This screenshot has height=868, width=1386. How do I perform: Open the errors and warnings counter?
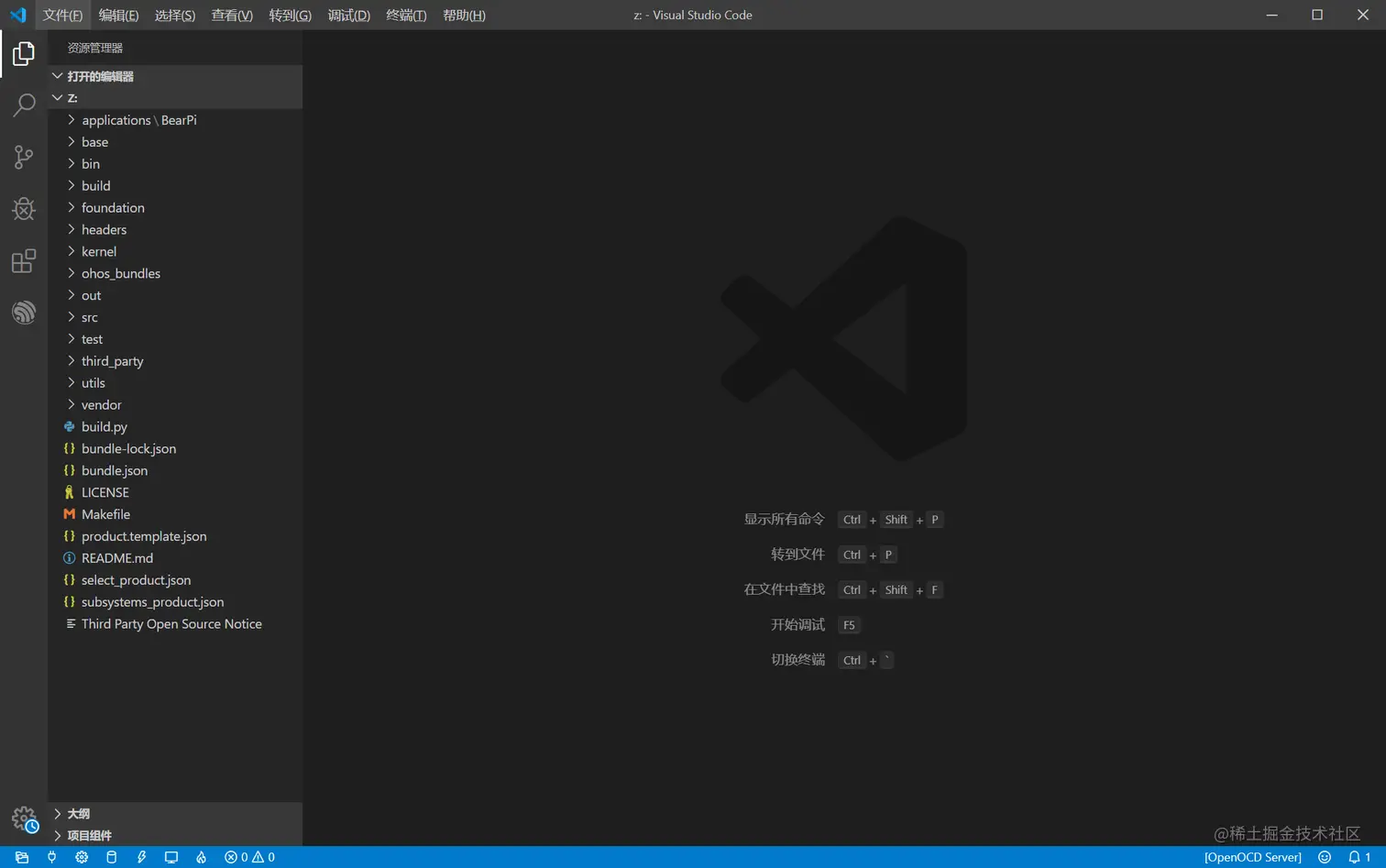tap(249, 857)
